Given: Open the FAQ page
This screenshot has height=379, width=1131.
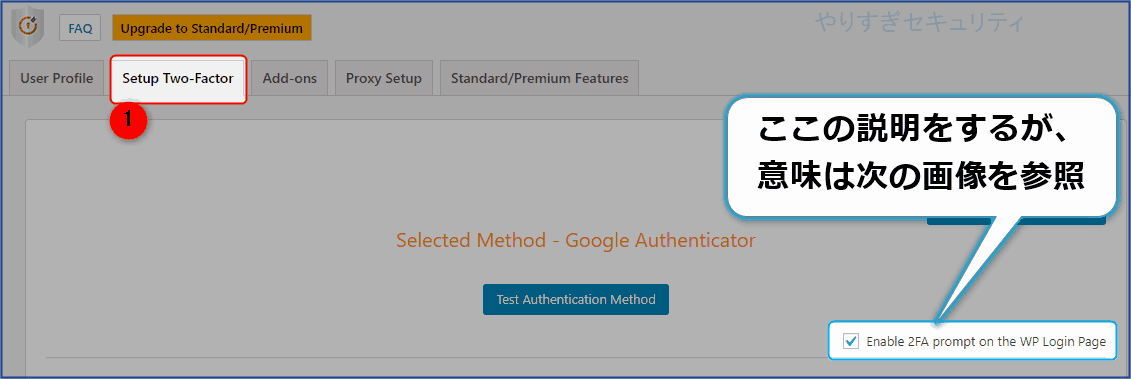Looking at the screenshot, I should tap(80, 28).
